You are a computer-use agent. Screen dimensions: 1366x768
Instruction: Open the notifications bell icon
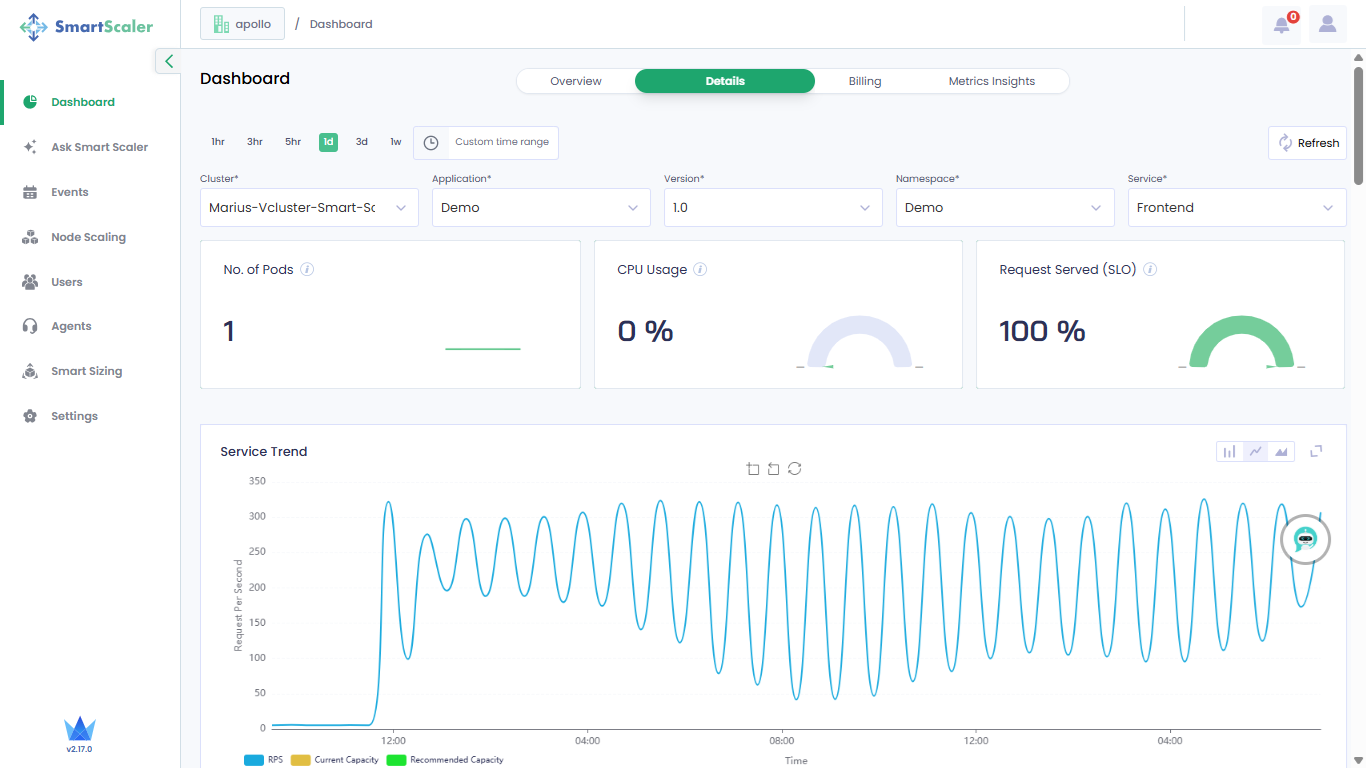point(1281,25)
